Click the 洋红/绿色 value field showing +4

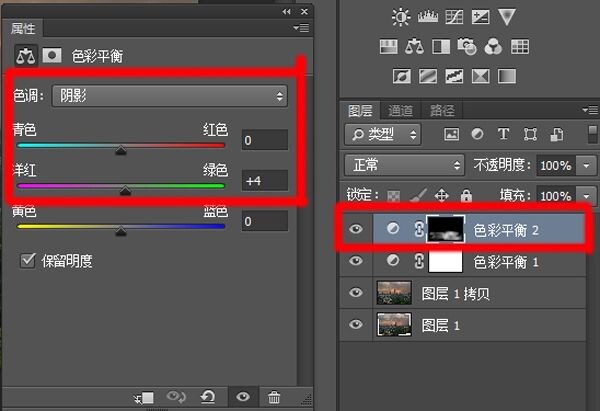265,181
